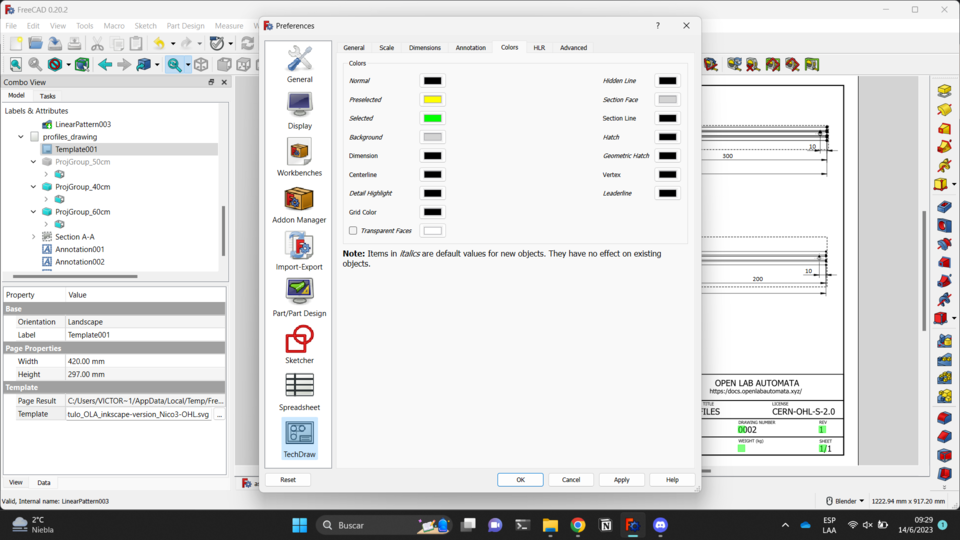Click the navigate forward arrow icon

point(124,64)
